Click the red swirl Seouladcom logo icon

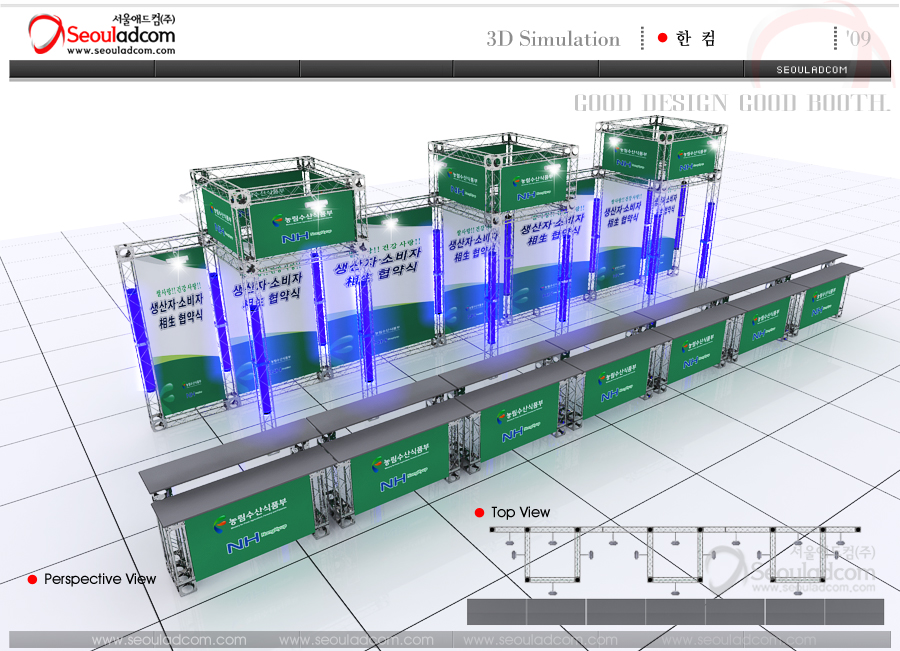click(45, 33)
